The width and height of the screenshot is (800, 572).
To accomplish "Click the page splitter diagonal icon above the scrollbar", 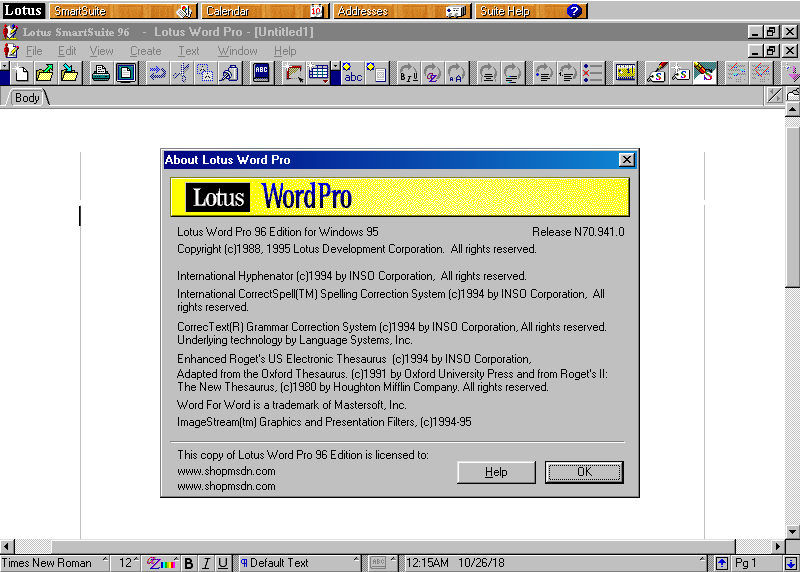I will tap(774, 95).
